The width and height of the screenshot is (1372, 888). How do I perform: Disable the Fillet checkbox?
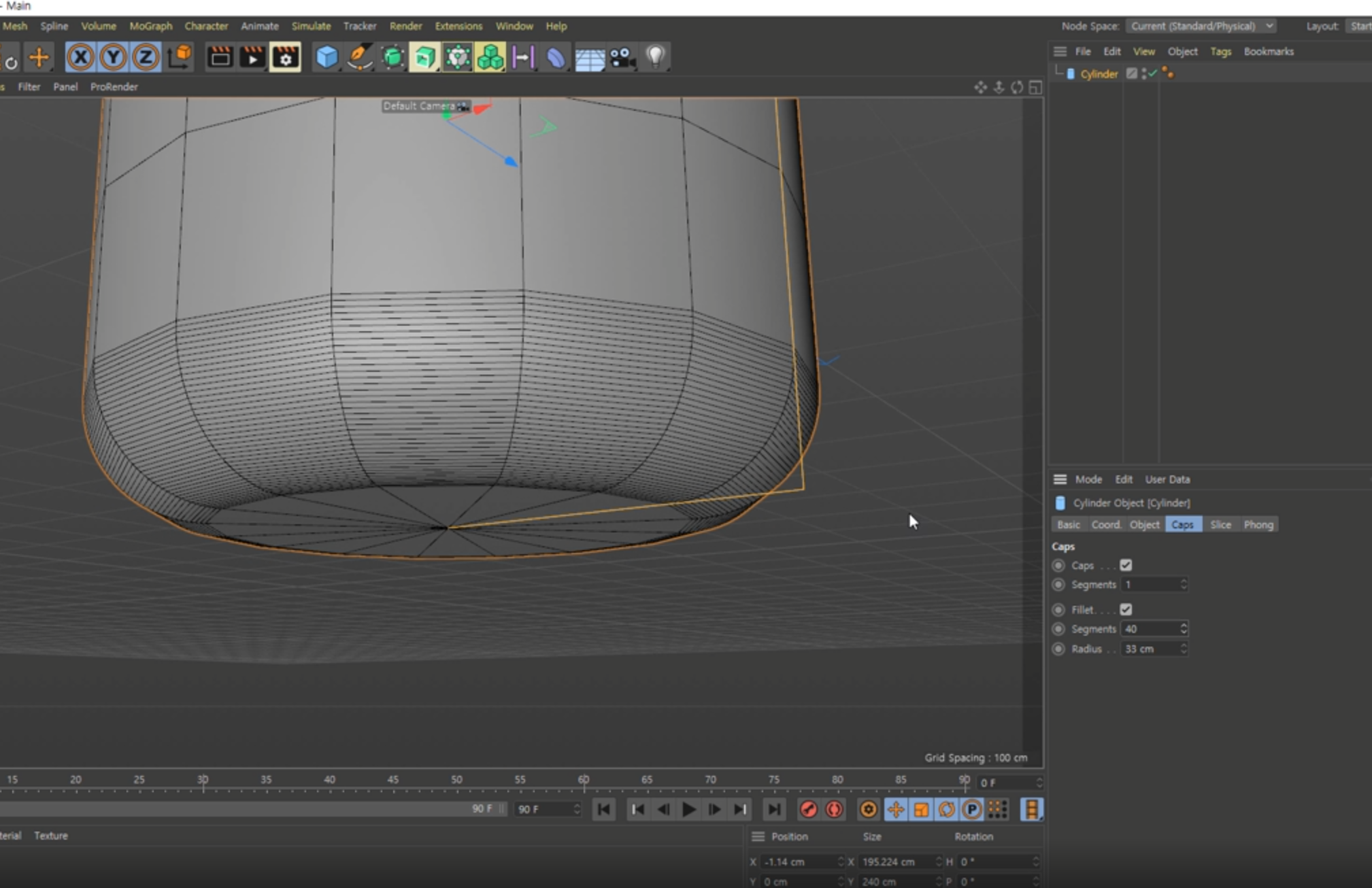pos(1126,609)
